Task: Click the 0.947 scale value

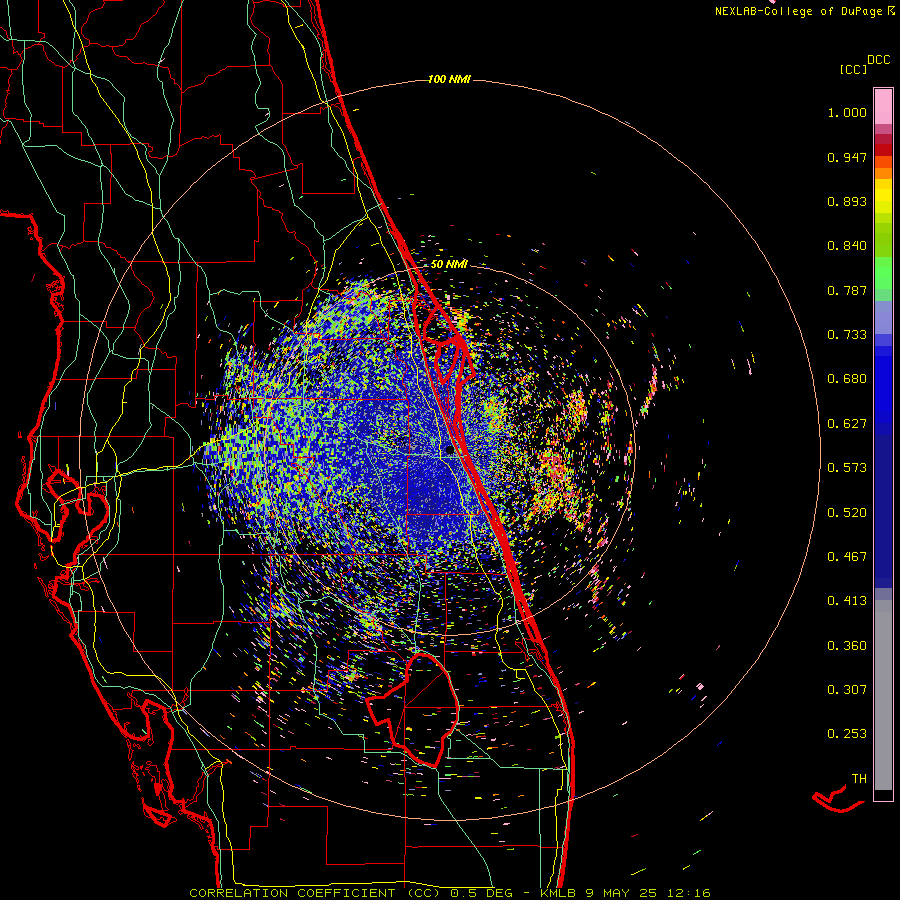Action: (847, 157)
